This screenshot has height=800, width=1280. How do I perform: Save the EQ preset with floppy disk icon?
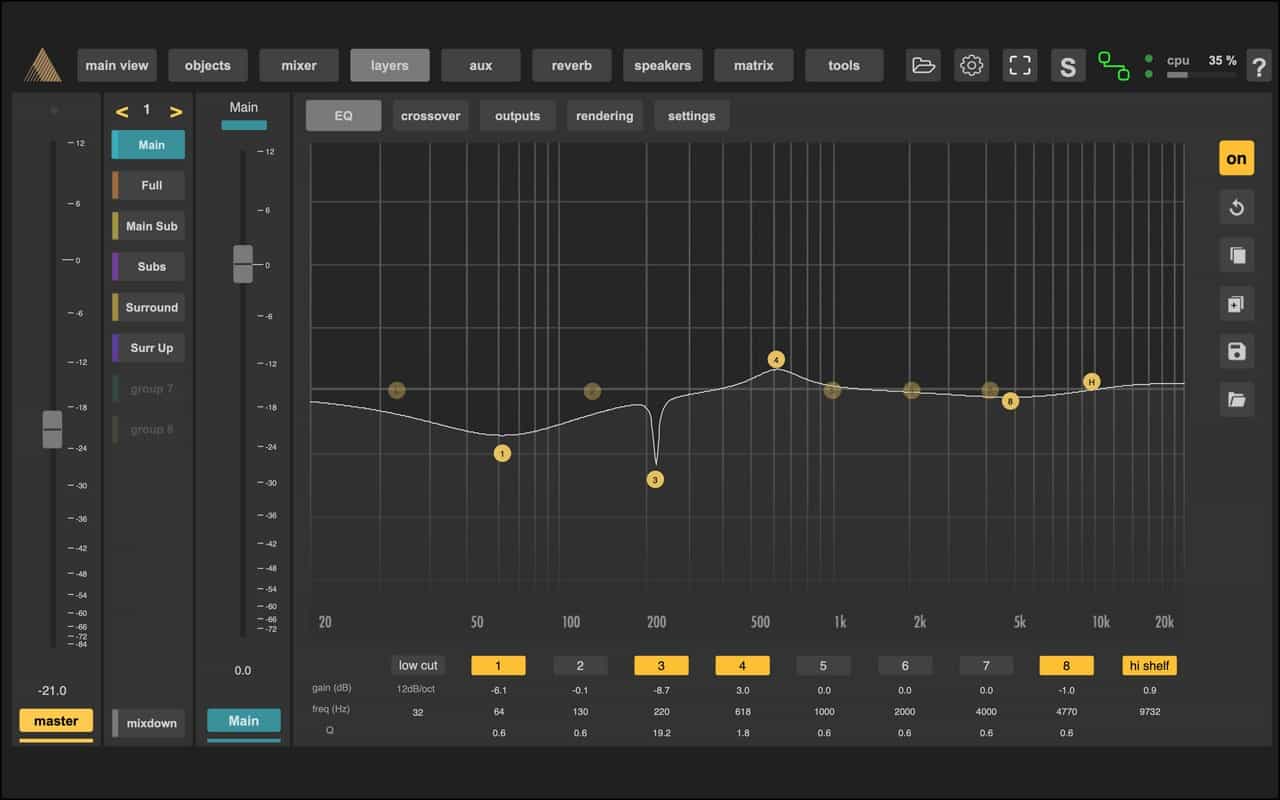1237,352
